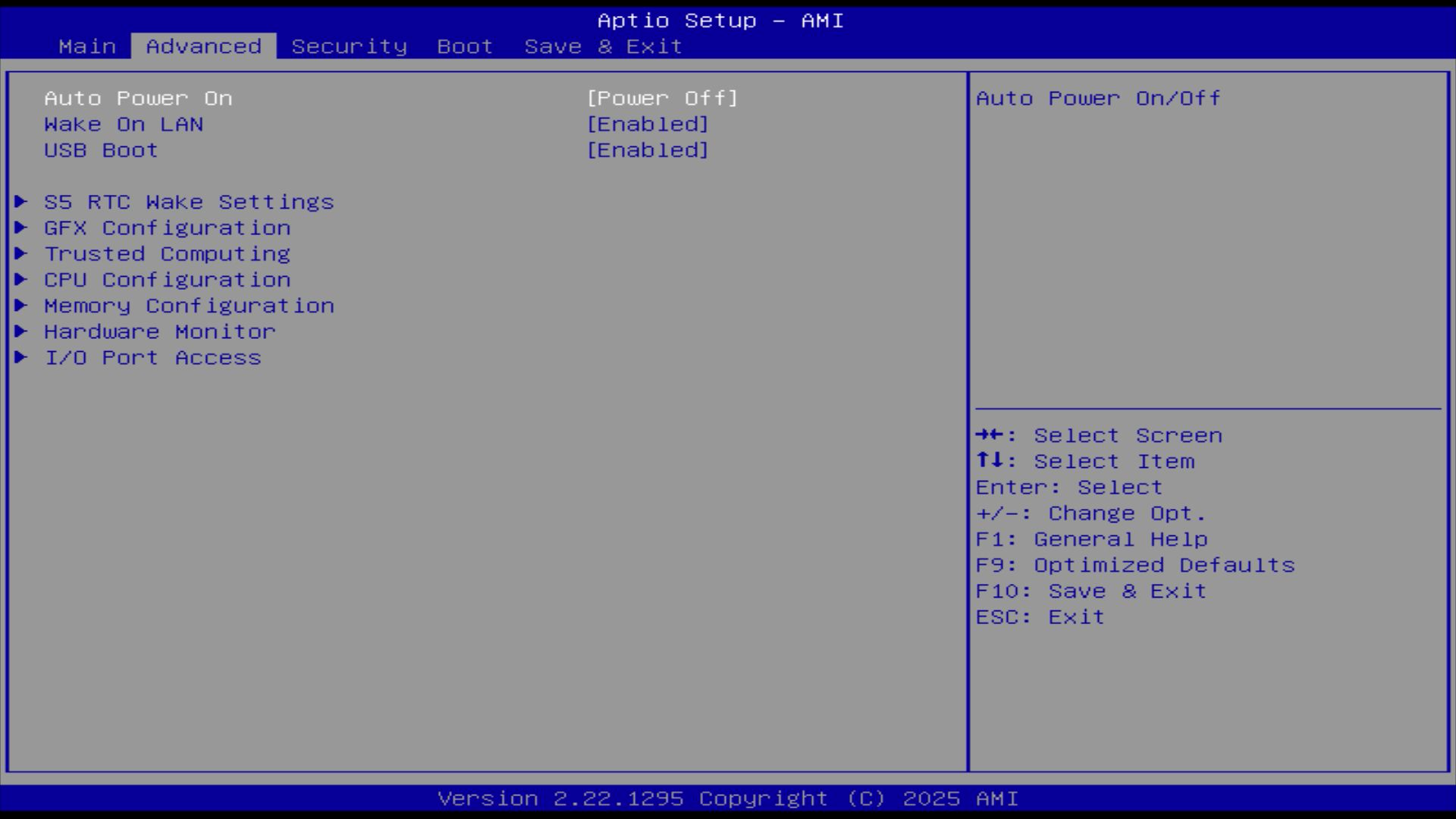This screenshot has height=819, width=1456.
Task: Click arrow icon beside Memory Configuration
Action: pos(21,305)
